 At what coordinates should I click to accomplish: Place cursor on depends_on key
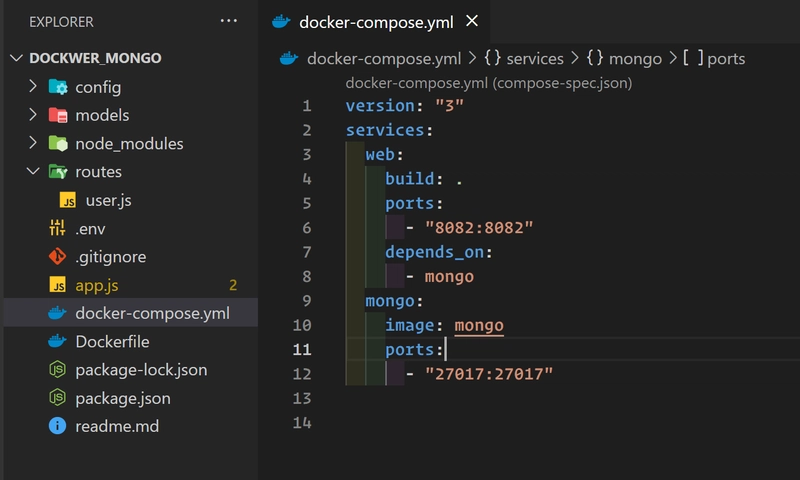click(x=434, y=252)
